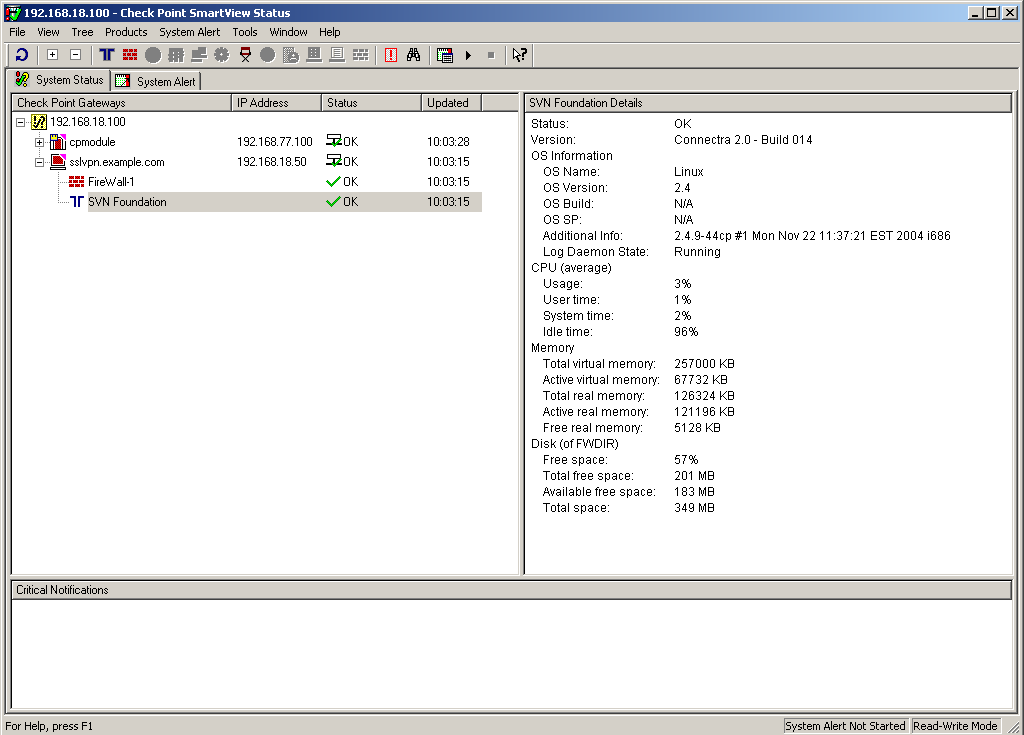Sort by the Status column header
Viewport: 1024px width, 735px height.
[371, 103]
